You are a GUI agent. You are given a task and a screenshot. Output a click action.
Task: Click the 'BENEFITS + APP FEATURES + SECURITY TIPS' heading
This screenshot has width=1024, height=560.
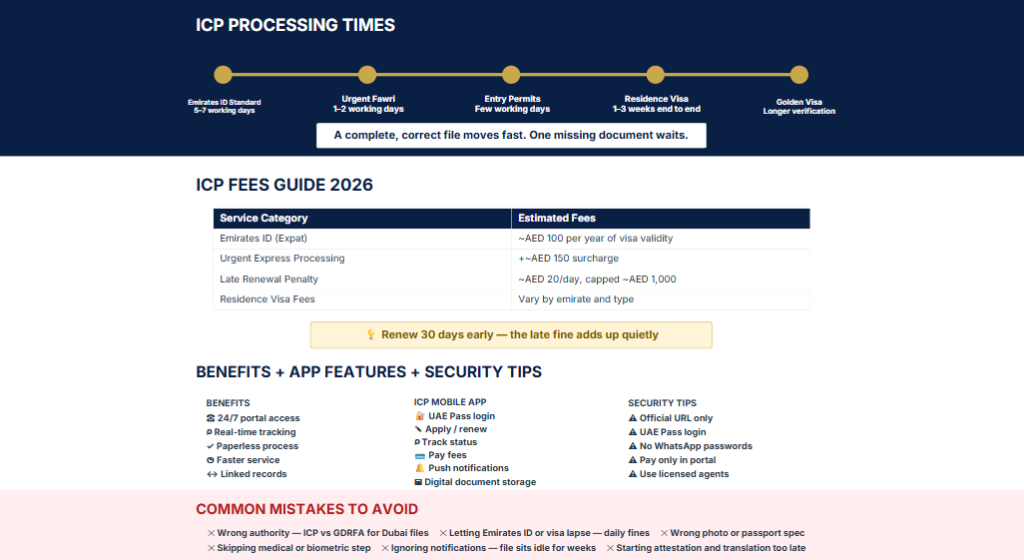(x=368, y=372)
